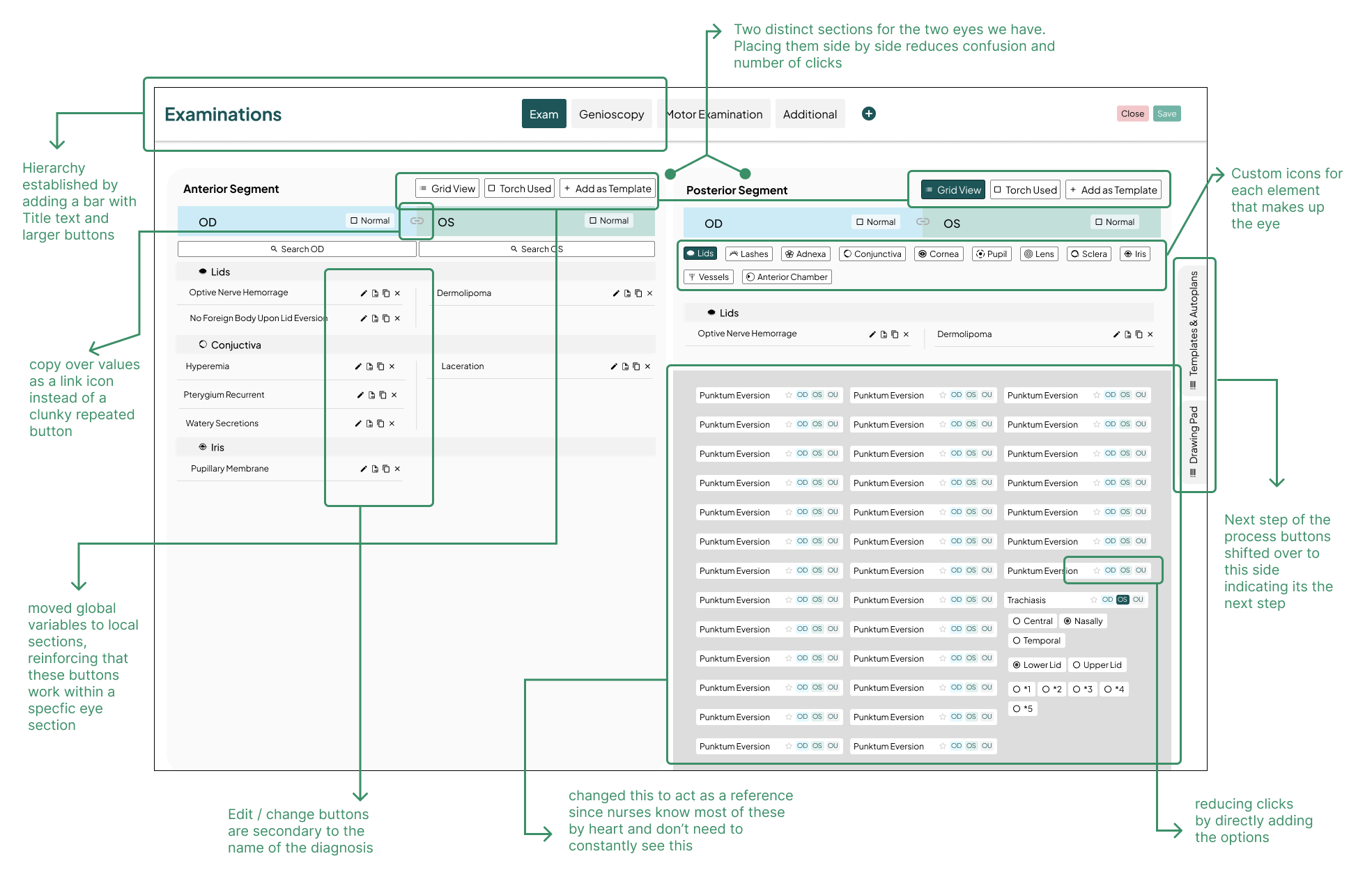Star the first Punktum Eversion entry
The image size is (1372, 872).
click(x=789, y=395)
